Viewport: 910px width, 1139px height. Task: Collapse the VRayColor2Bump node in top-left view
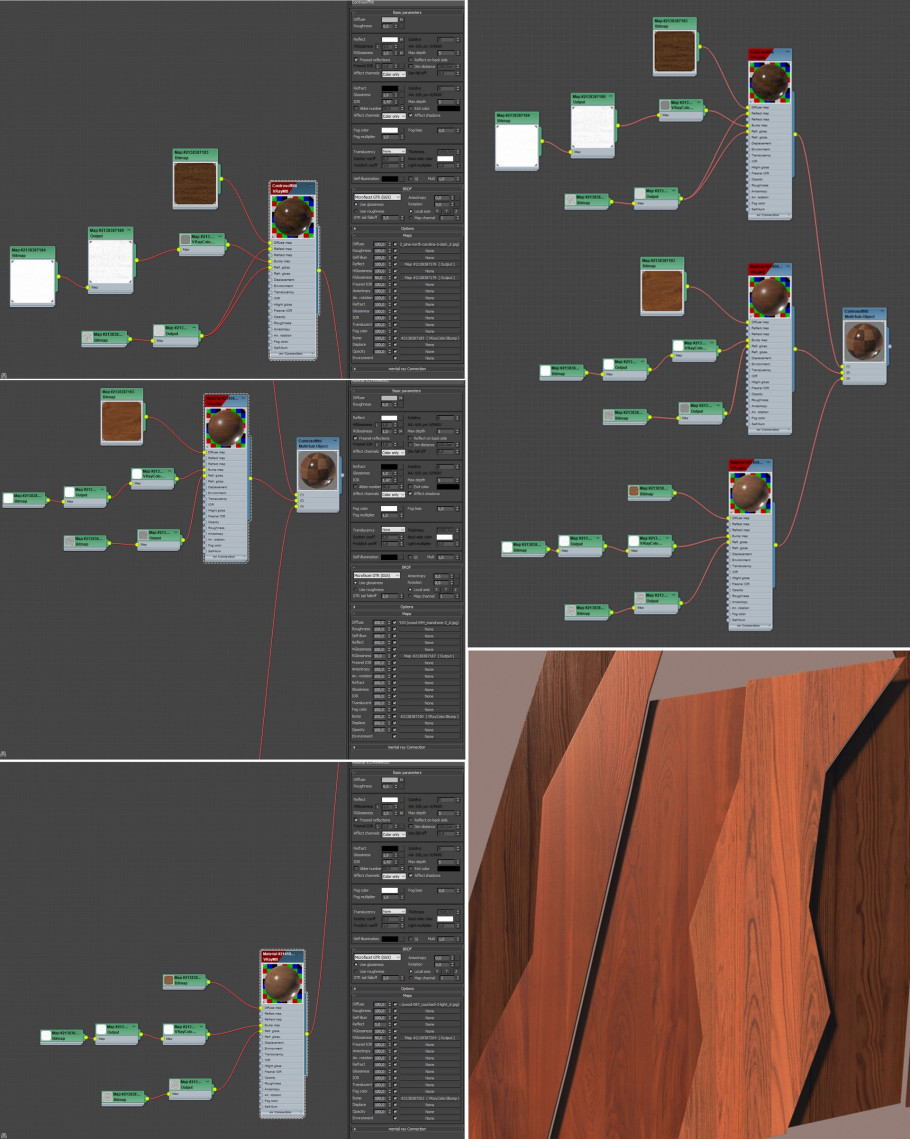pyautogui.click(x=220, y=236)
